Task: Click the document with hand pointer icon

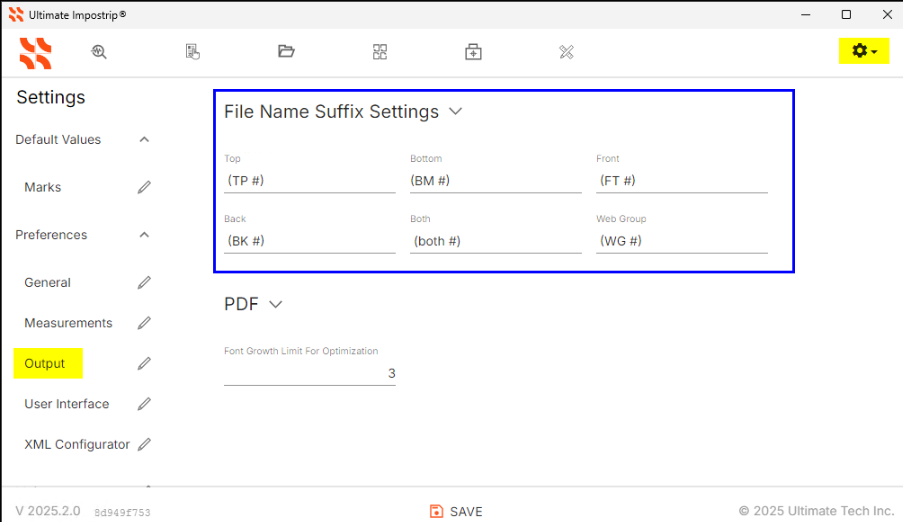Action: coord(193,52)
